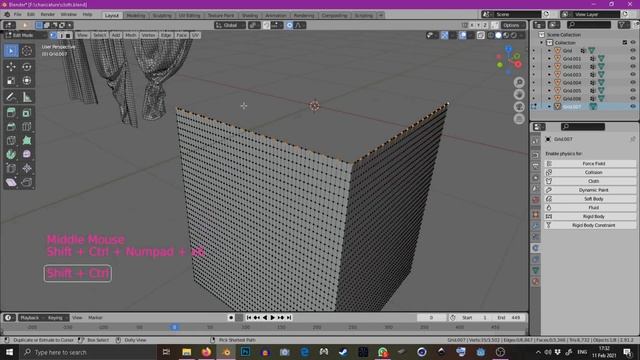Image resolution: width=640 pixels, height=360 pixels.
Task: Uncheck the Collection exclude checkbox
Action: 625,42
